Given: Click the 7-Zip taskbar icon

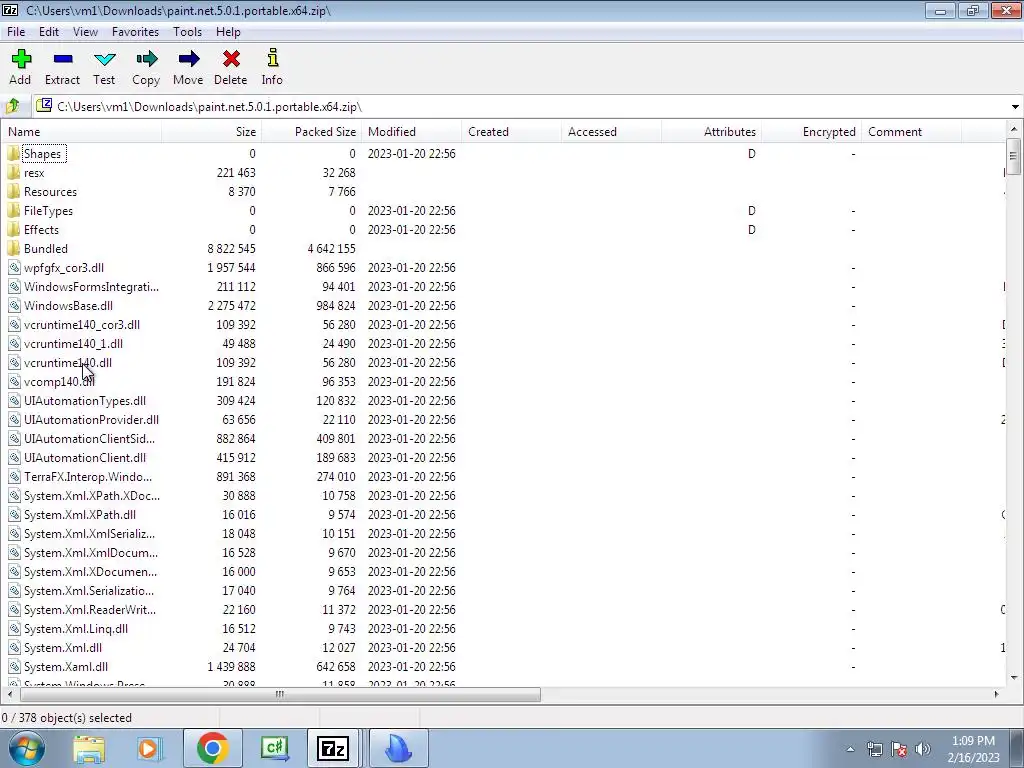Looking at the screenshot, I should (332, 748).
